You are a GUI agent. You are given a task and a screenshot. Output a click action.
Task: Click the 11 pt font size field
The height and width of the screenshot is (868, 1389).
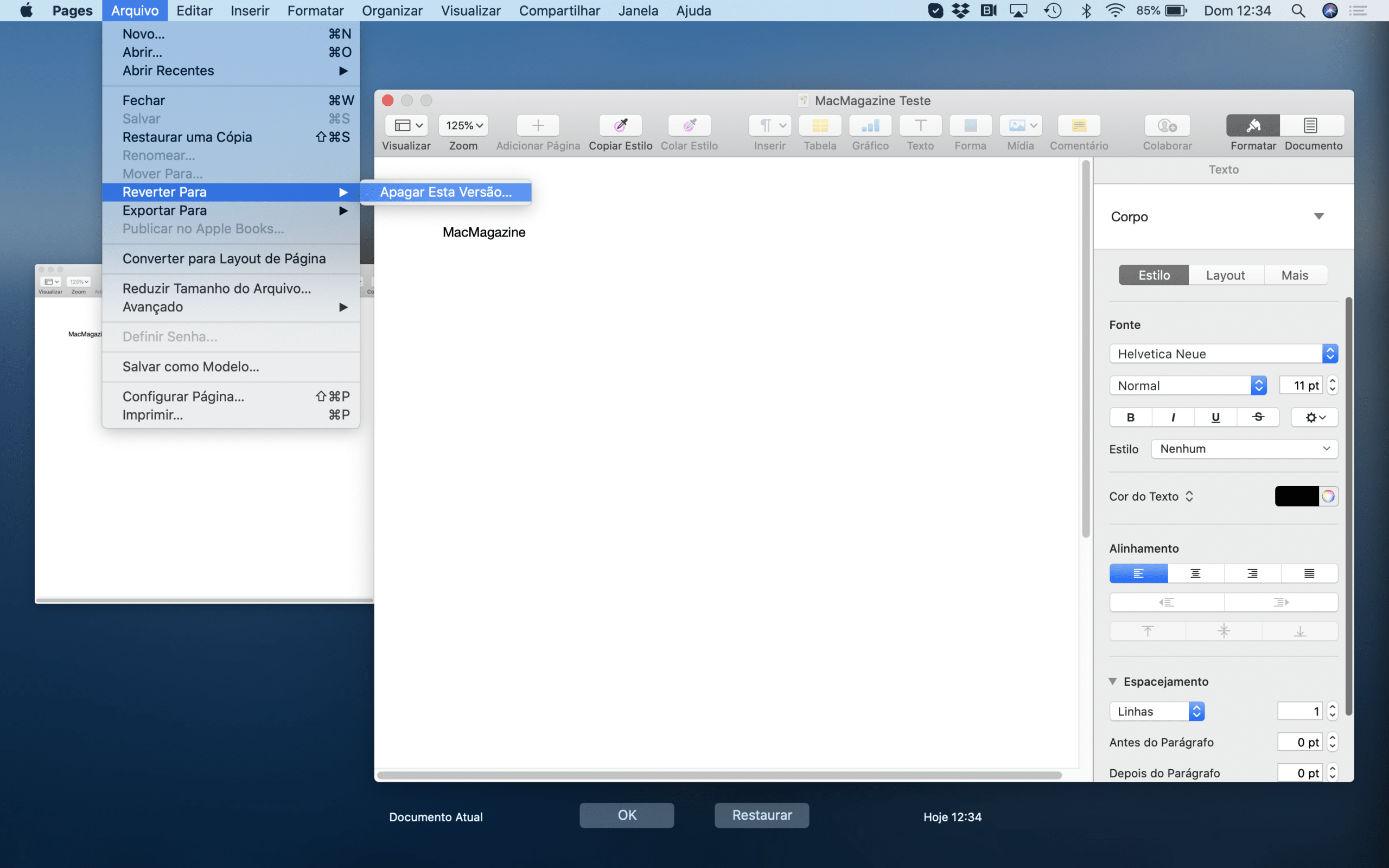1300,385
